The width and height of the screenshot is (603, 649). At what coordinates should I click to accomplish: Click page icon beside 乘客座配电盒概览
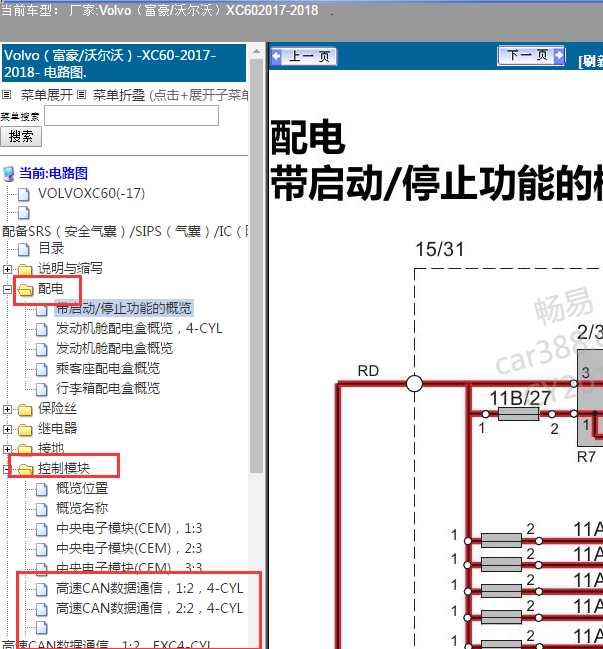tap(42, 369)
